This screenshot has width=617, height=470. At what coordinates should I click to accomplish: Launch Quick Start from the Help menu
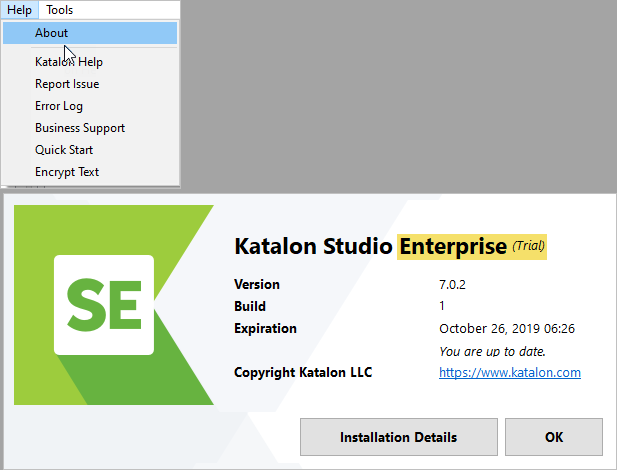tap(64, 150)
